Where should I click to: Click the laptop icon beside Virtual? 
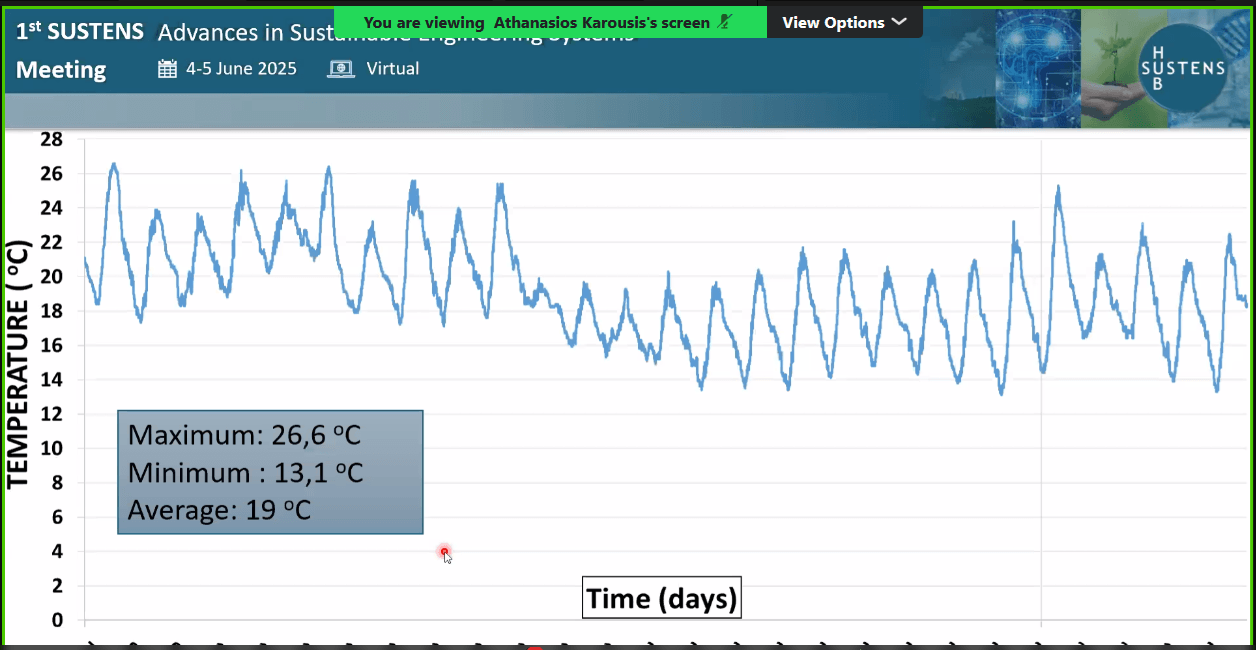click(341, 69)
